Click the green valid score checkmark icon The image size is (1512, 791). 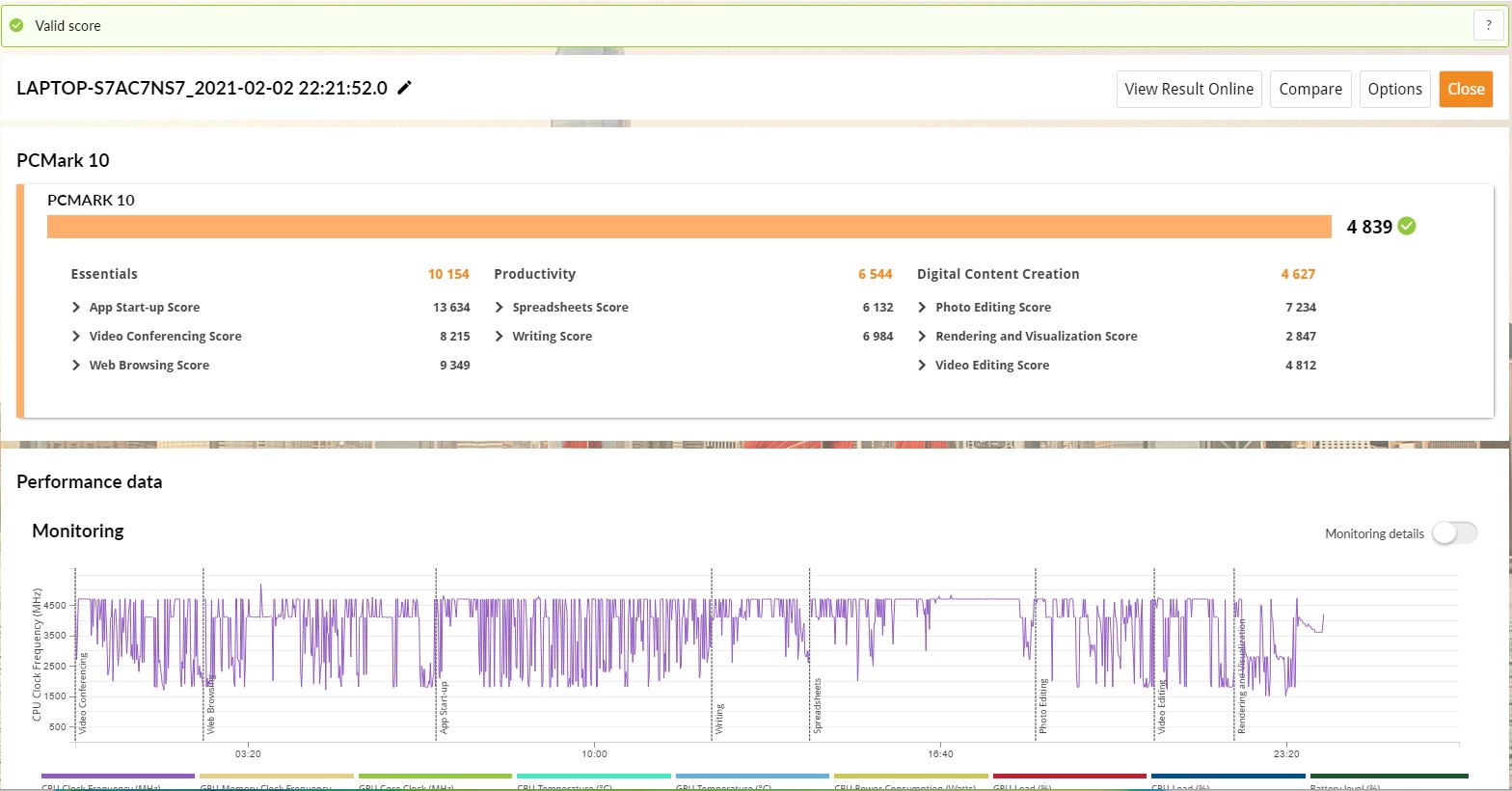[16, 26]
